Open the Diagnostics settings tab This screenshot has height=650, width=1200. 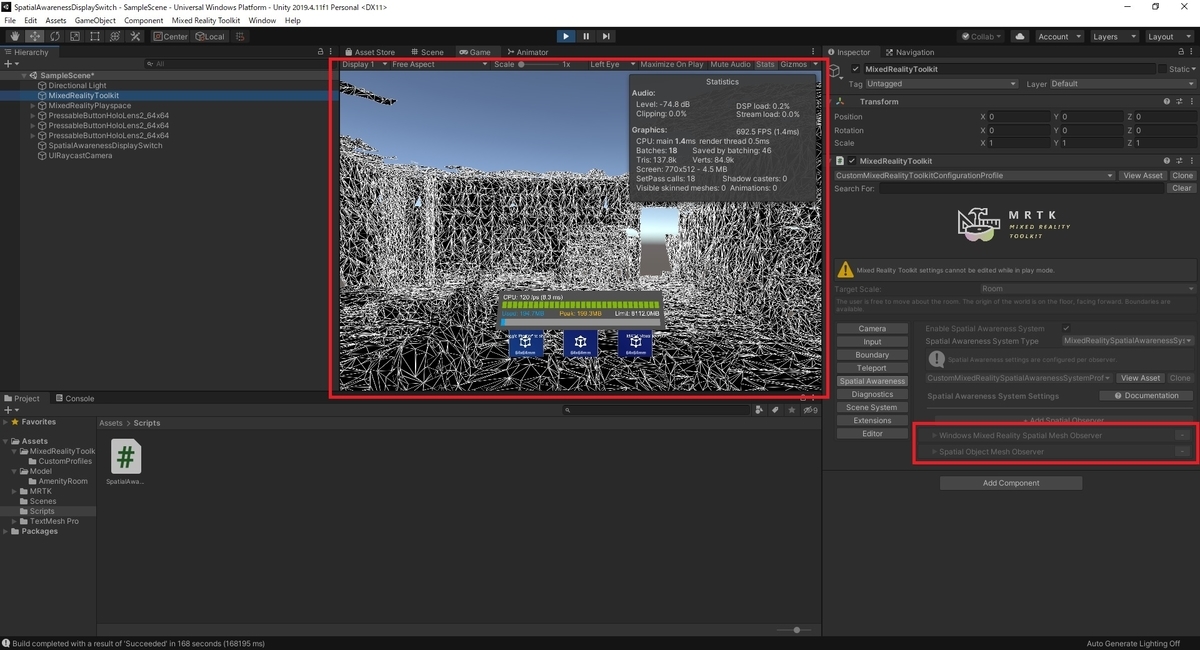tap(872, 394)
